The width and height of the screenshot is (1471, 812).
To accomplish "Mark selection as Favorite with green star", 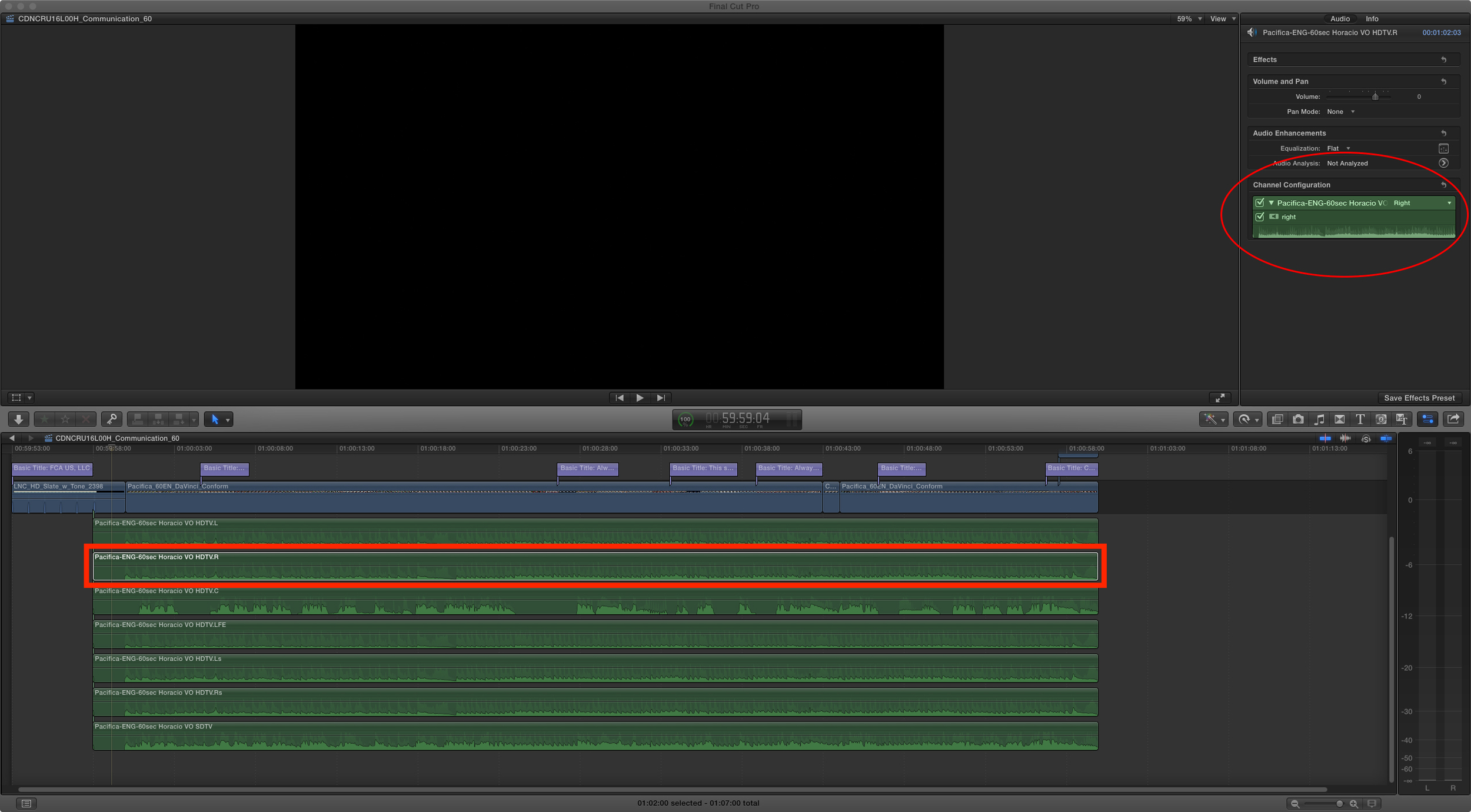I will click(45, 420).
